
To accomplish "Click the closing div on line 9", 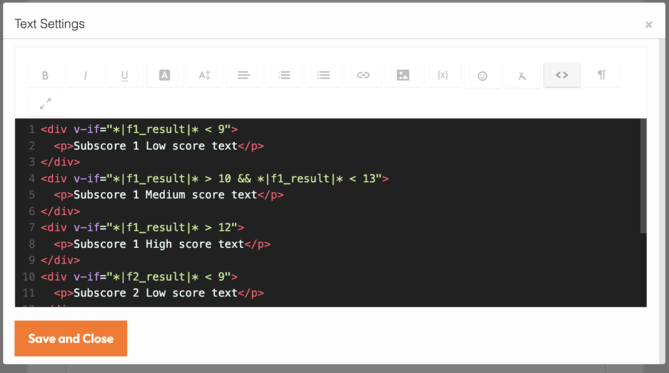I will [60, 260].
